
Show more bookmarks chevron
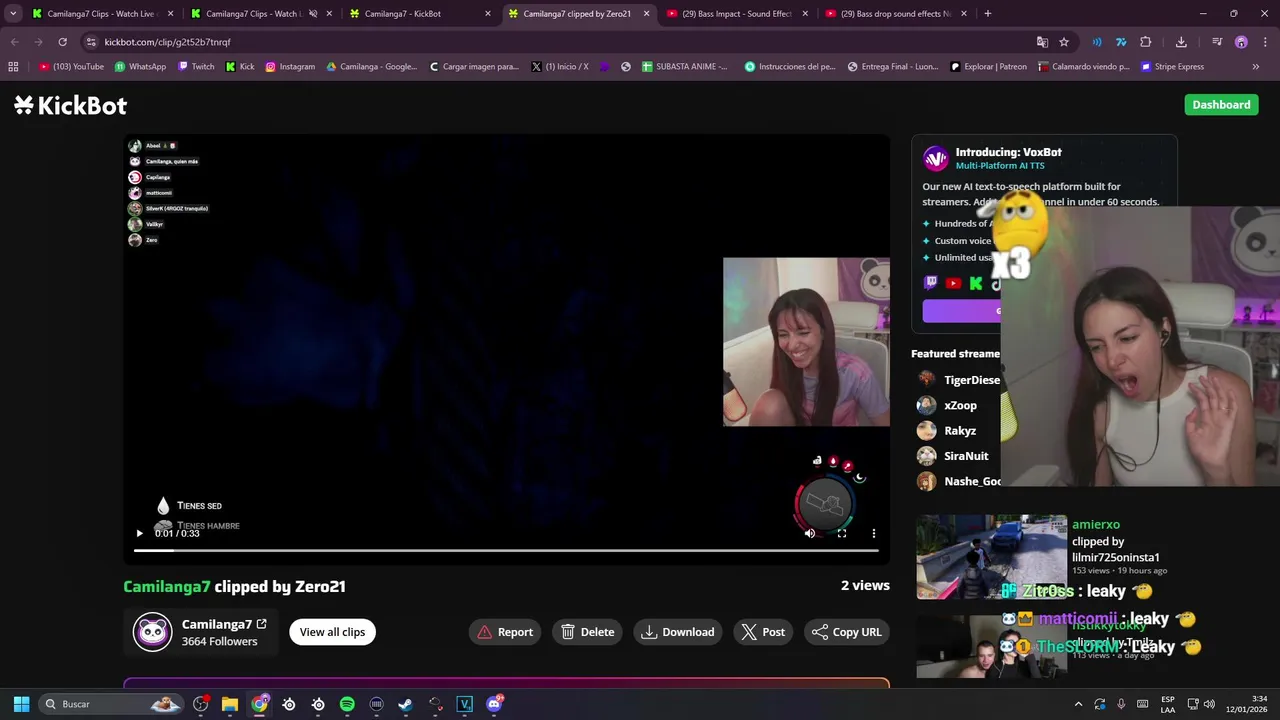coord(1256,67)
